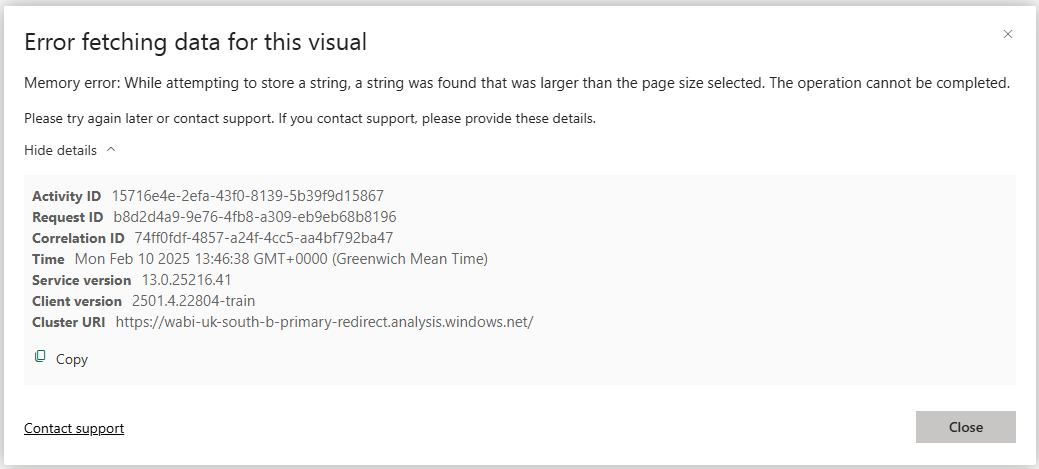1039x469 pixels.
Task: Dismiss the dialog with the X icon
Action: tap(1008, 34)
